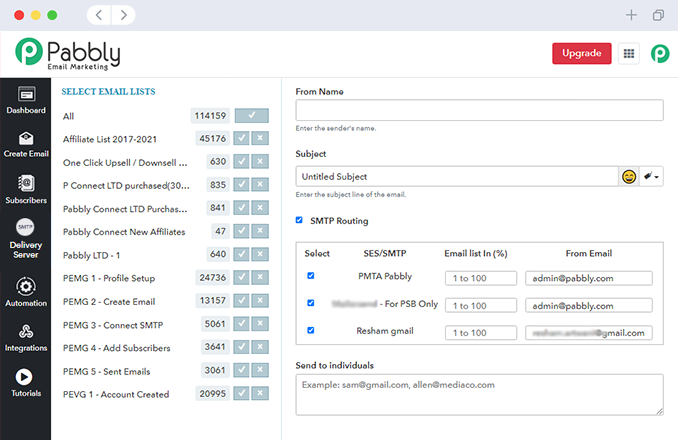The width and height of the screenshot is (678, 440).
Task: Open a new tab with plus icon
Action: pos(631,15)
